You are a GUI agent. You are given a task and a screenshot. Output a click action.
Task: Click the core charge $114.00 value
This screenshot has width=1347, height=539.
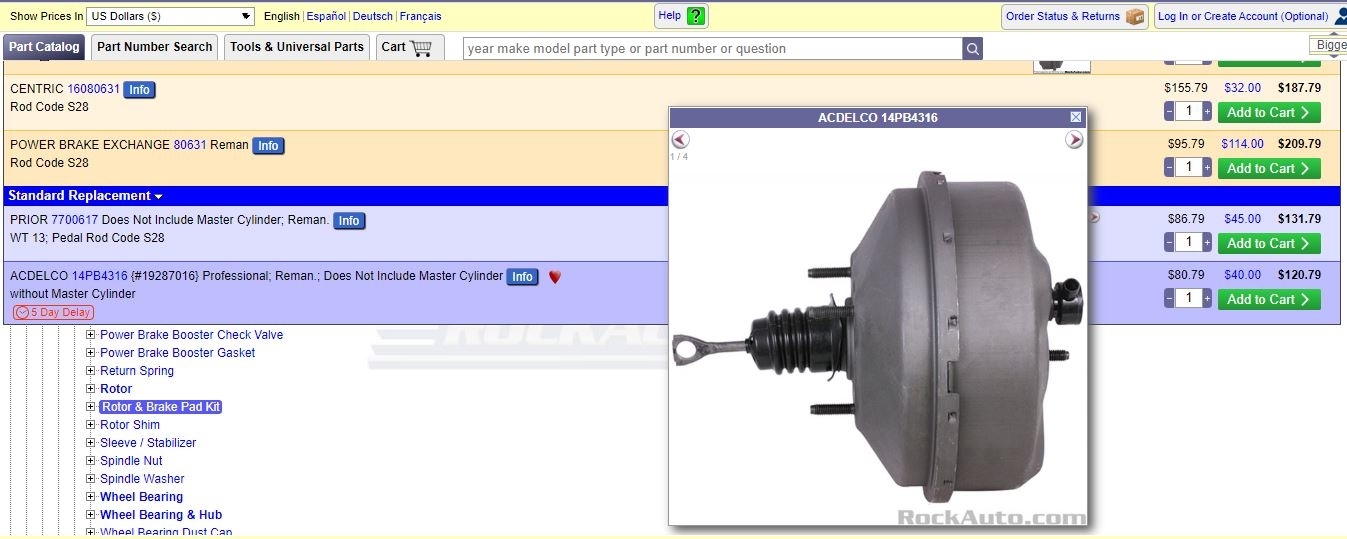point(1242,144)
